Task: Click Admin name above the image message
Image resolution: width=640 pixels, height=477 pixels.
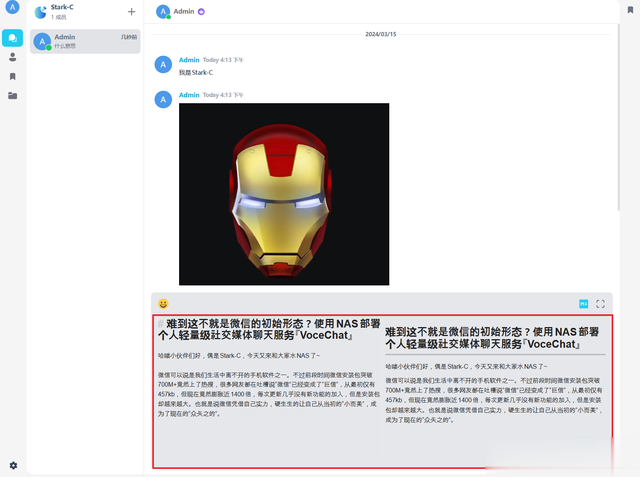Action: [x=189, y=95]
